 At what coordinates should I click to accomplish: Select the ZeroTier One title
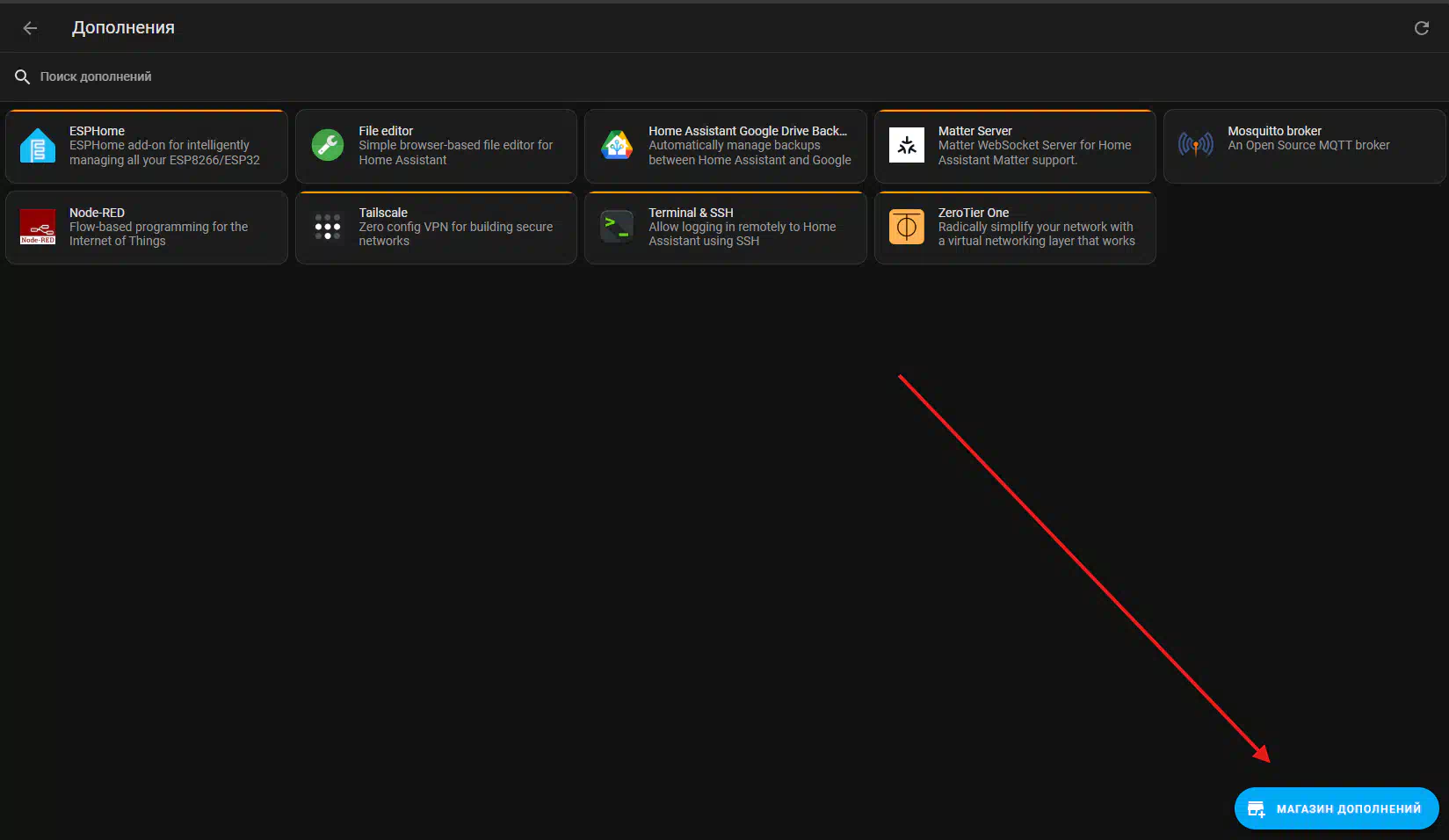[973, 213]
